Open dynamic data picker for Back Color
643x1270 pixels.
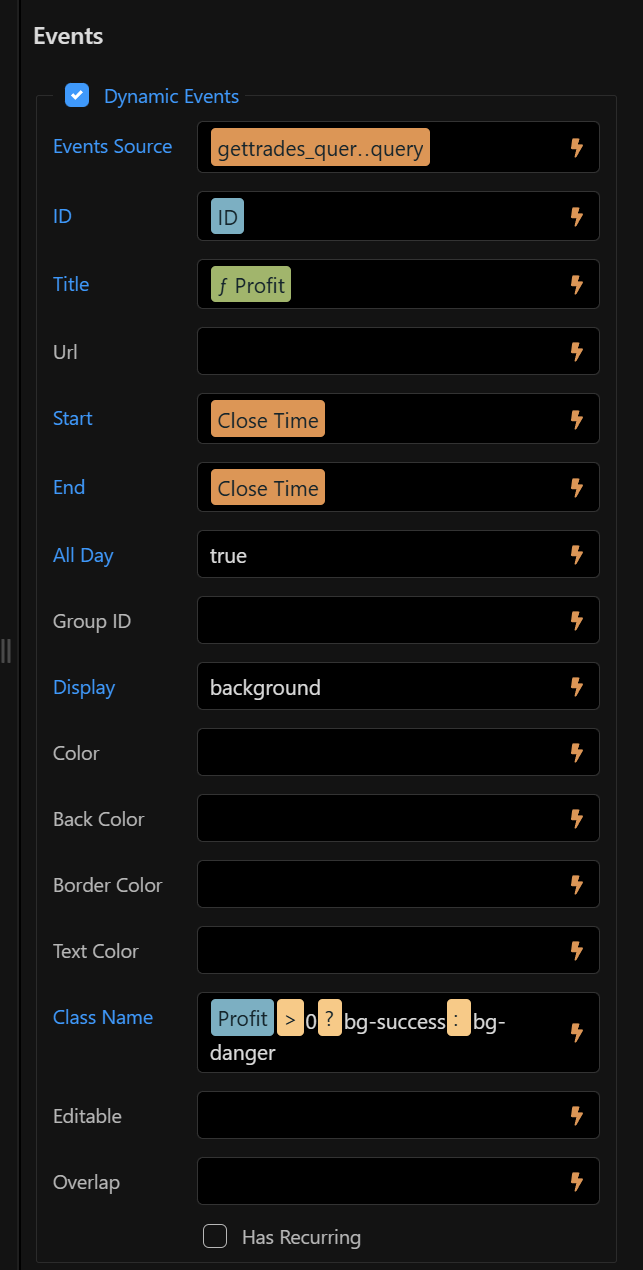coord(576,818)
